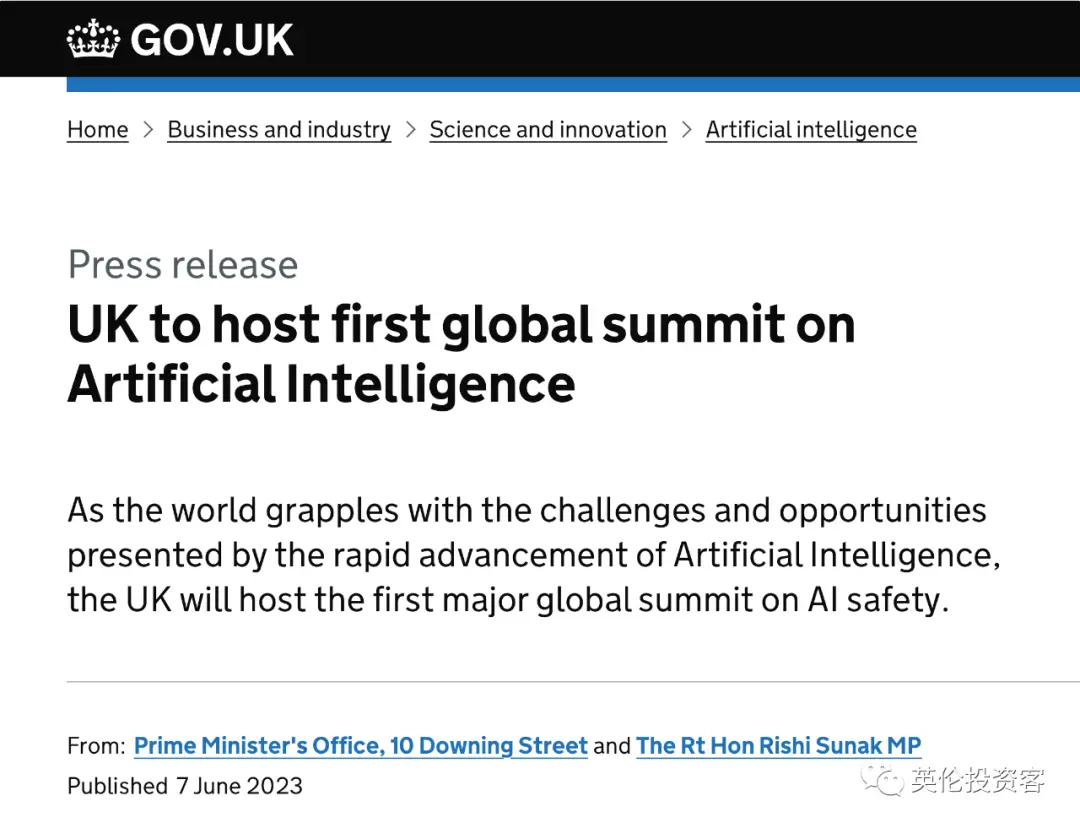This screenshot has width=1080, height=828.
Task: Click the headline about the global AI summit
Action: point(460,354)
